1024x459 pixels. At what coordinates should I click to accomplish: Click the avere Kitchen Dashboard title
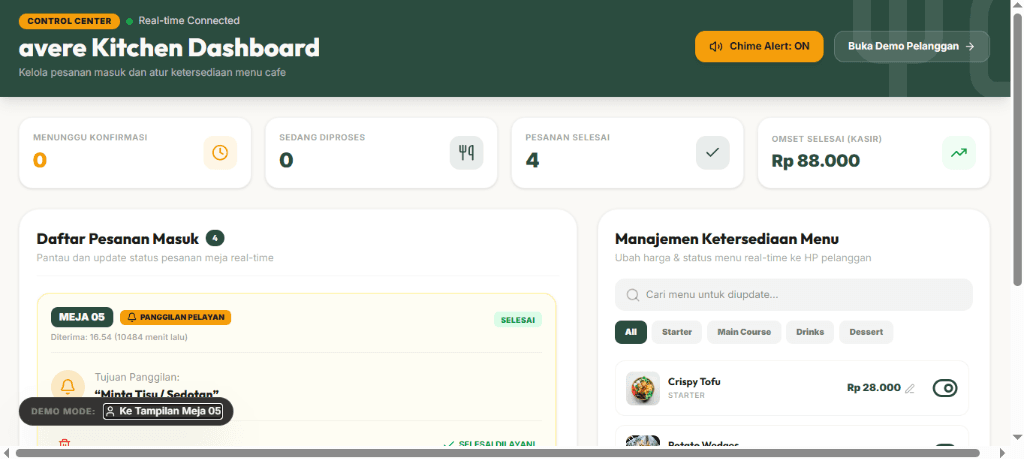click(169, 48)
